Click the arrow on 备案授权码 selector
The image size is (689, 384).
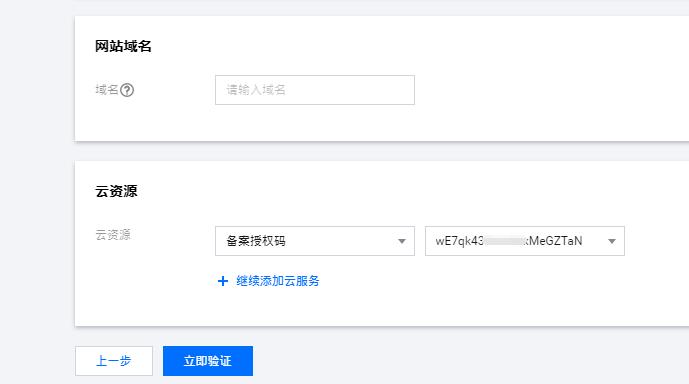[x=402, y=241]
